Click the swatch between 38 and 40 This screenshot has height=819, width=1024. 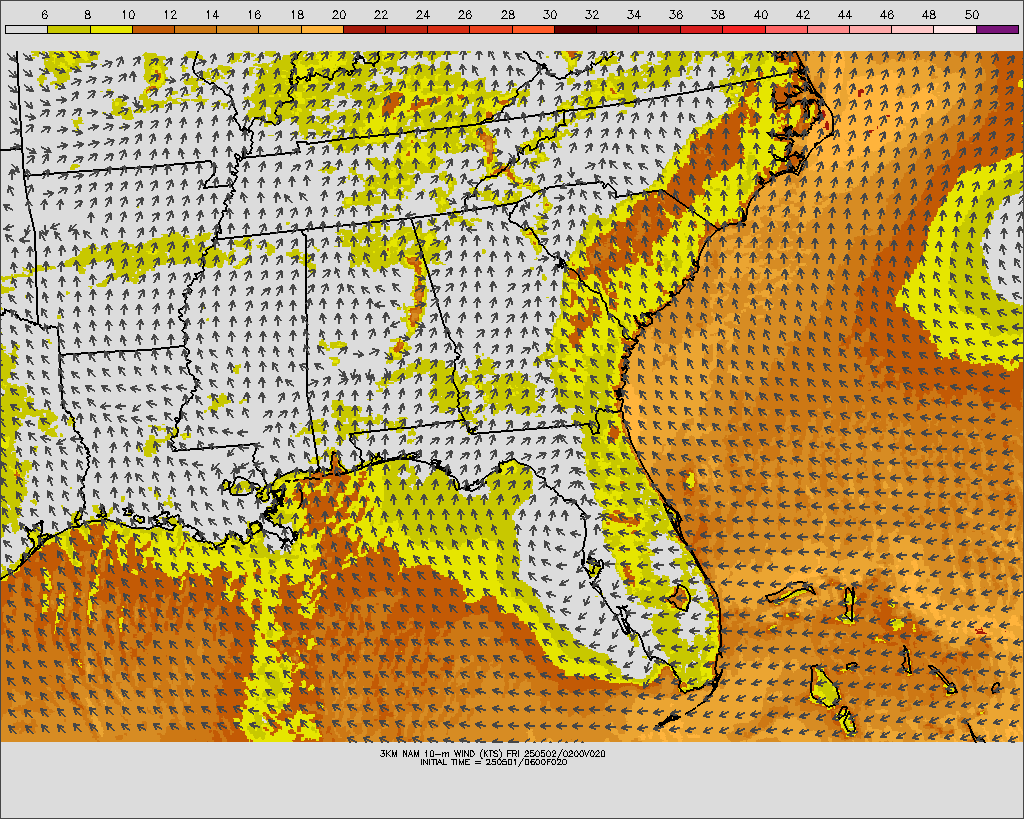pyautogui.click(x=744, y=29)
